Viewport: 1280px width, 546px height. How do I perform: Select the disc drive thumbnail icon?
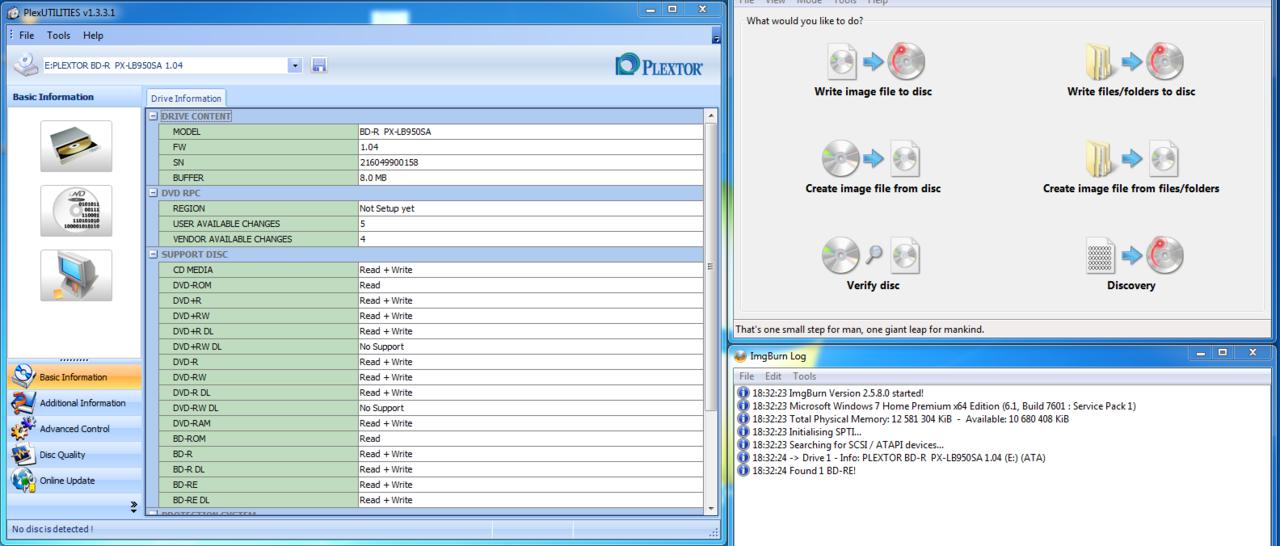76,146
